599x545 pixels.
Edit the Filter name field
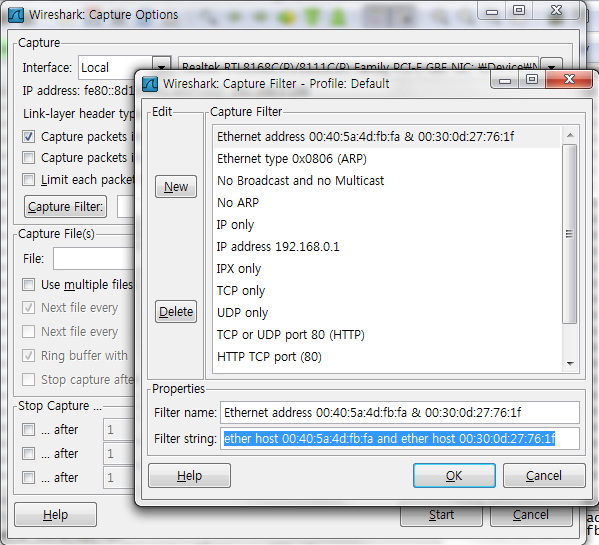coord(400,412)
